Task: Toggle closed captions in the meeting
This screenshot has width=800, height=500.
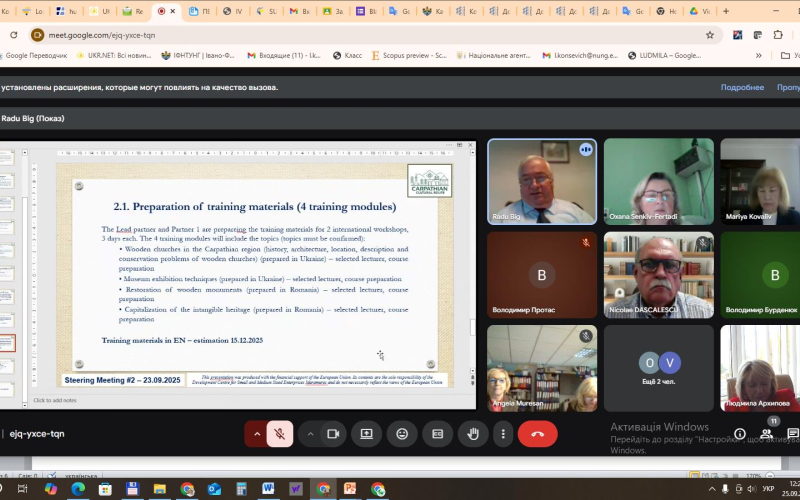Action: tap(437, 434)
